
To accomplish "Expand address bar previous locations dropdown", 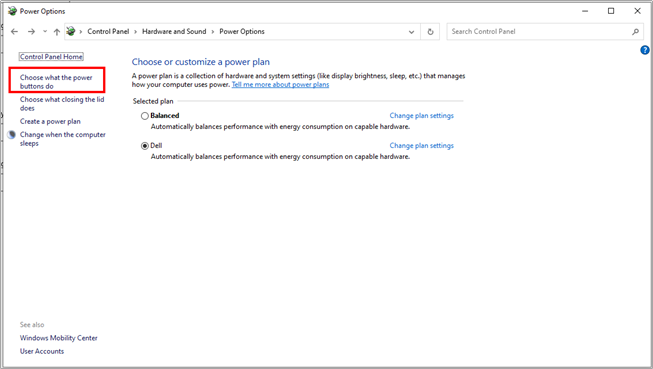I will pyautogui.click(x=411, y=32).
